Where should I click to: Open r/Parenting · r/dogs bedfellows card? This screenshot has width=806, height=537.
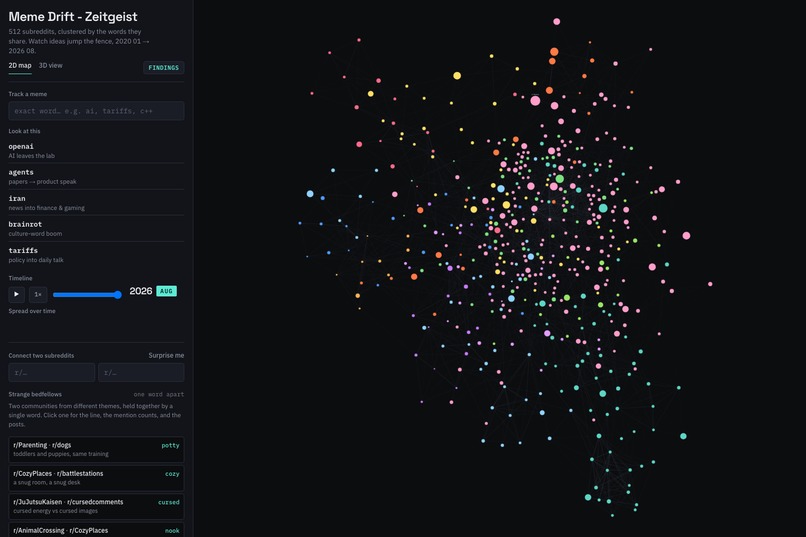click(96, 449)
